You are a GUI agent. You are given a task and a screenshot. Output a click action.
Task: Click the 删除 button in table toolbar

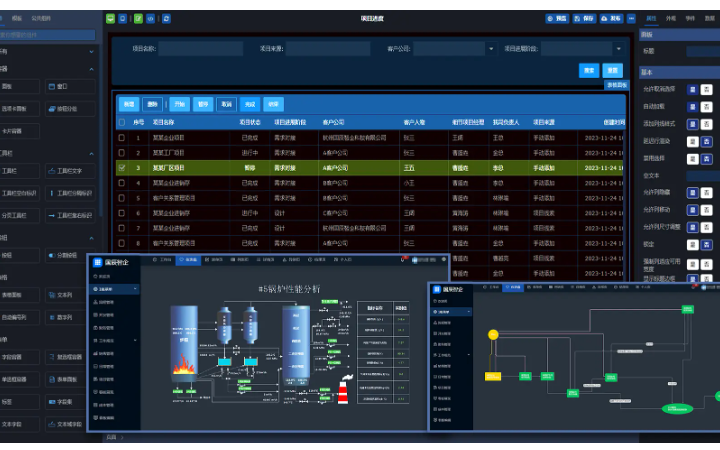pos(152,104)
